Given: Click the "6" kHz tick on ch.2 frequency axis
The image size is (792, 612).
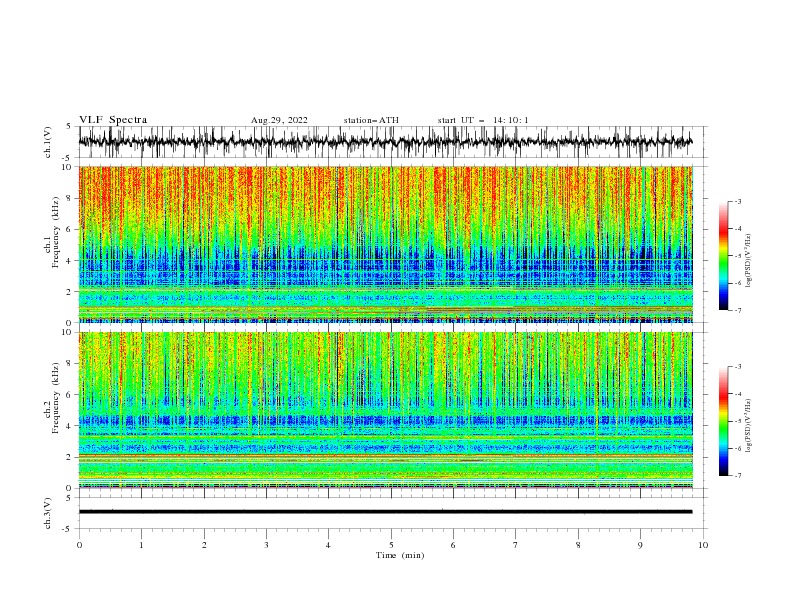Looking at the screenshot, I should (70, 395).
